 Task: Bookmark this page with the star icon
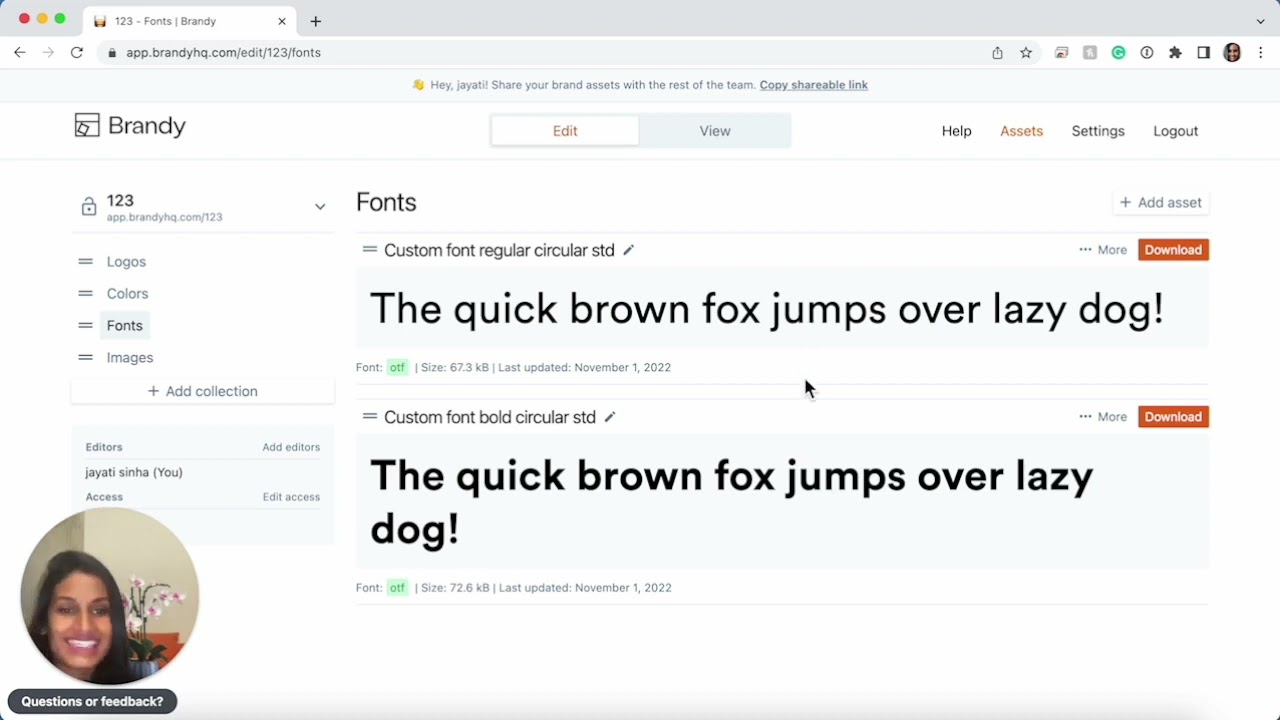(1026, 53)
